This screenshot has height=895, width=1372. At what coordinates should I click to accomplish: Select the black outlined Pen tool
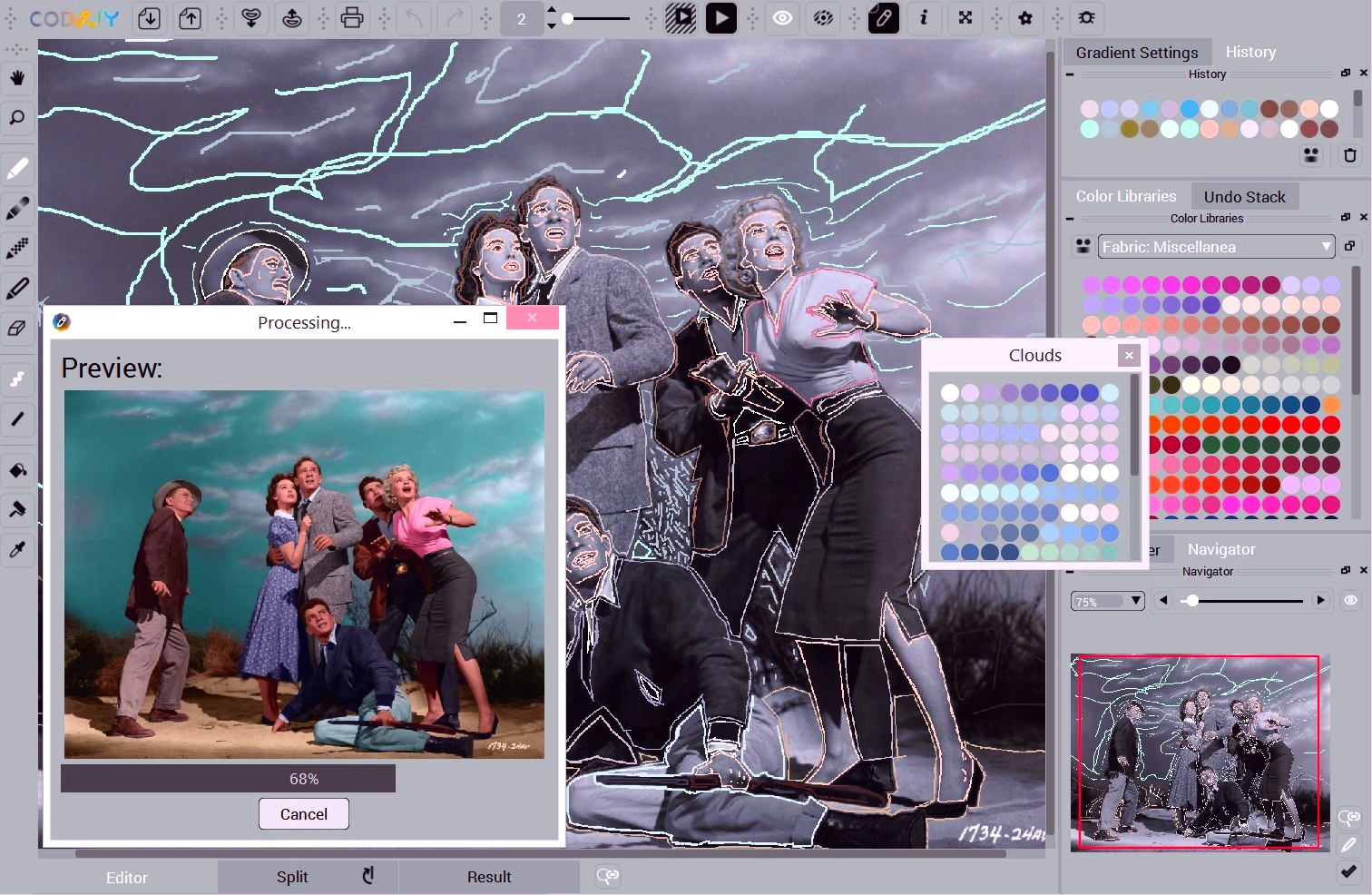click(x=17, y=289)
